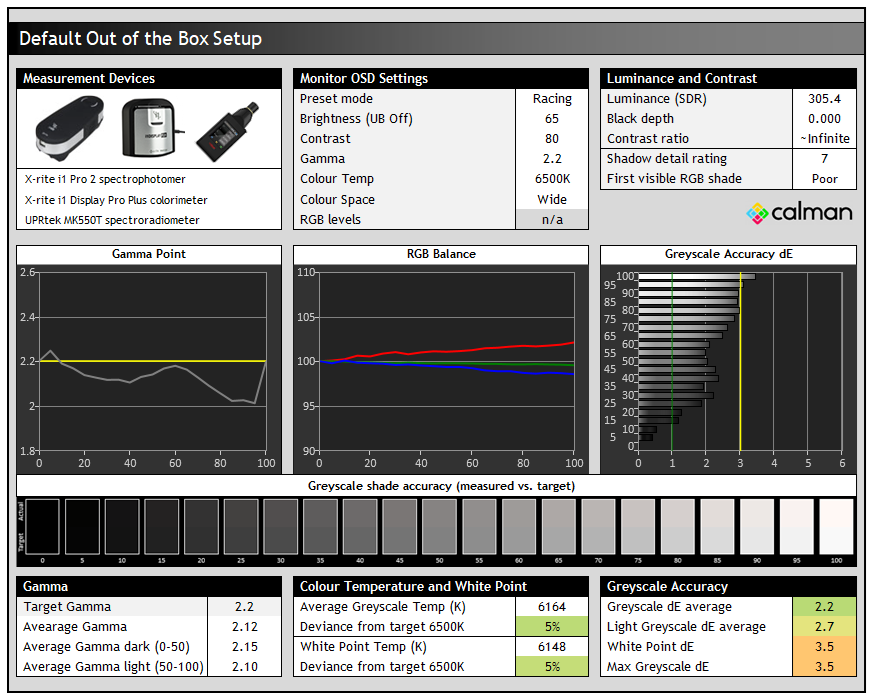The image size is (873, 693).
Task: Open the Colour Temp 6500K value cell
Action: (552, 179)
